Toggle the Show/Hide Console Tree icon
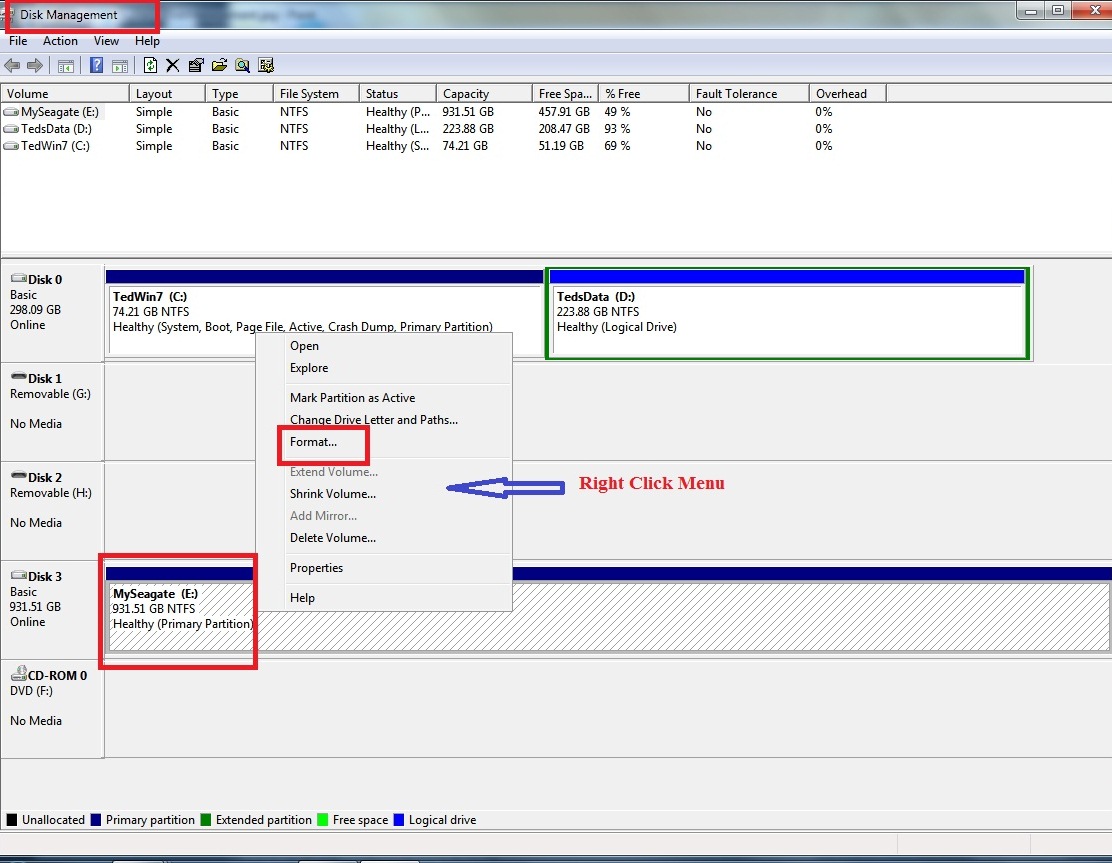Screen dimensions: 1112x863 66,65
